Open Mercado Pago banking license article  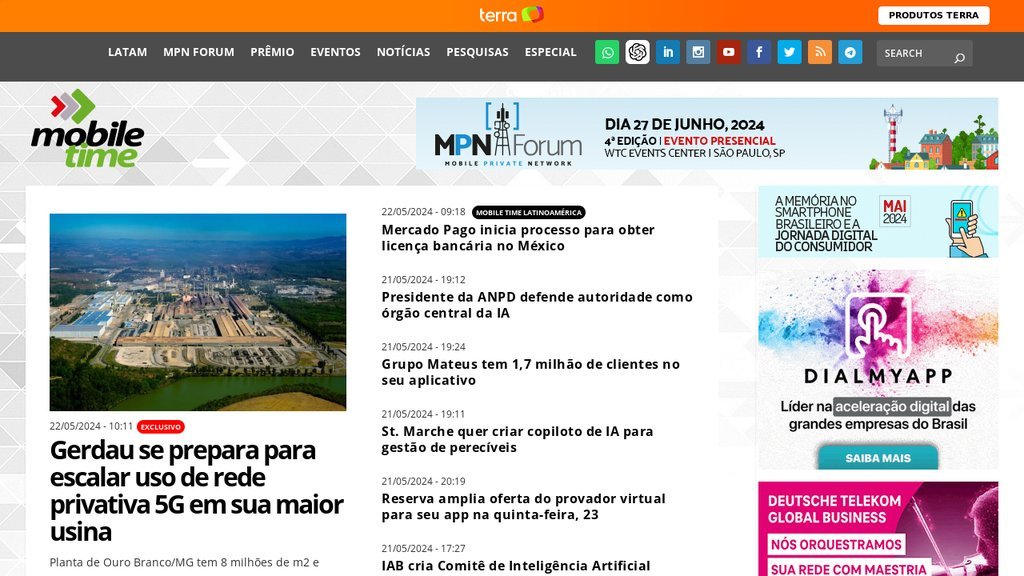[518, 238]
